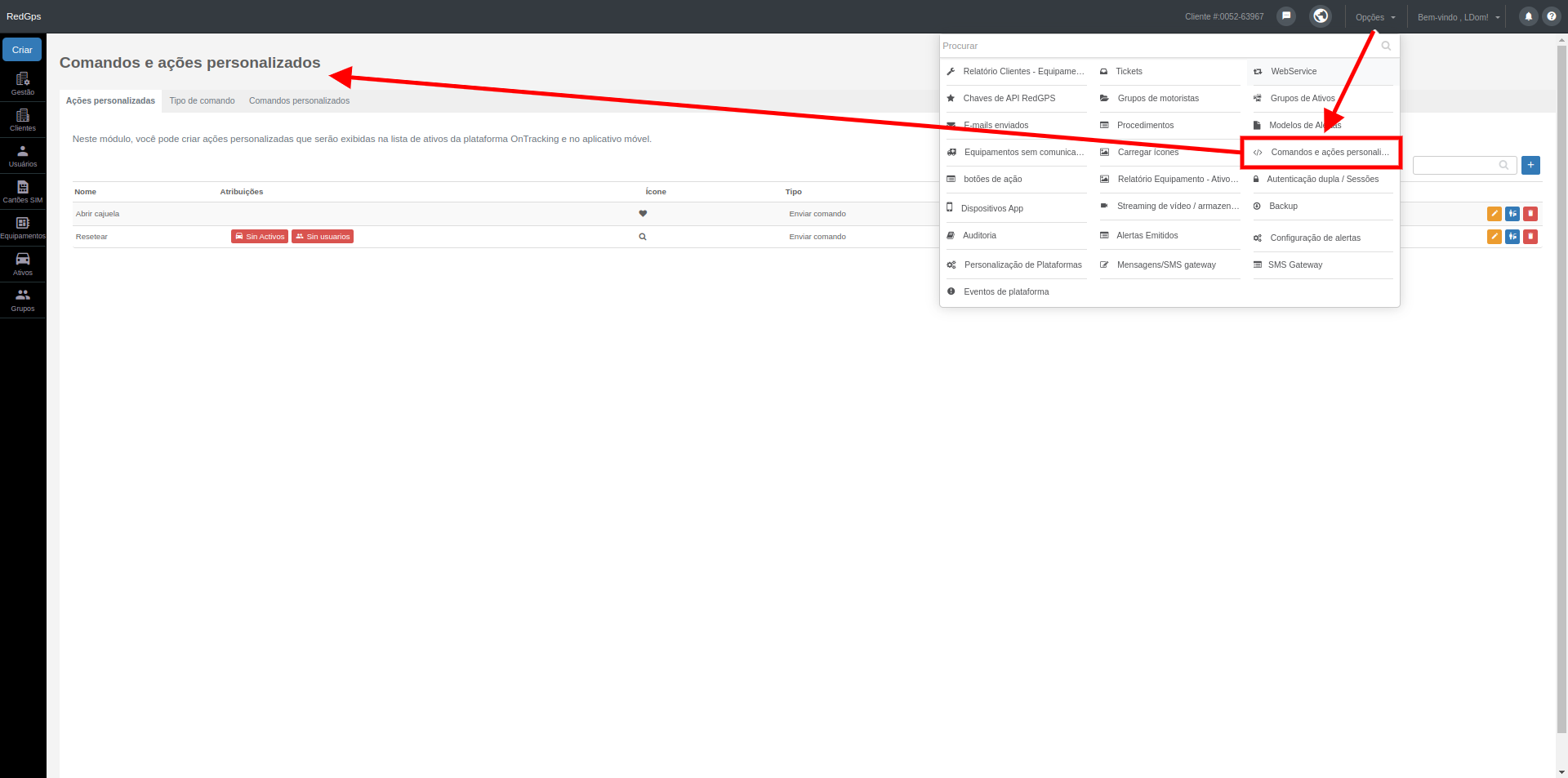Focus the Procurar search field in menu
This screenshot has width=1568, height=778.
pos(1169,46)
